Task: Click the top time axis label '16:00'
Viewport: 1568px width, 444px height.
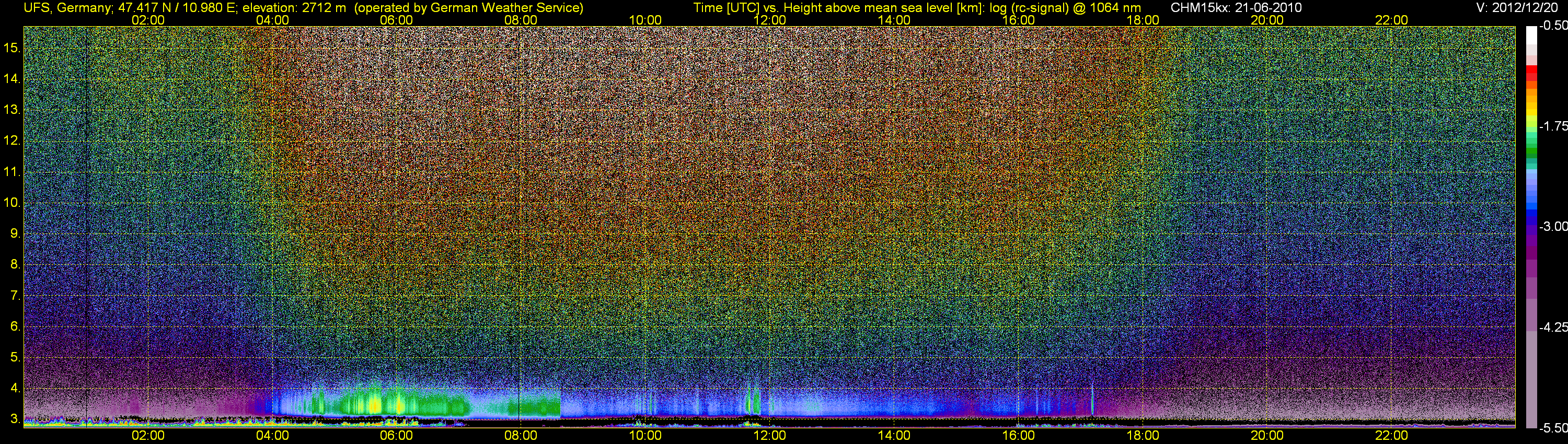Action: click(x=1018, y=19)
